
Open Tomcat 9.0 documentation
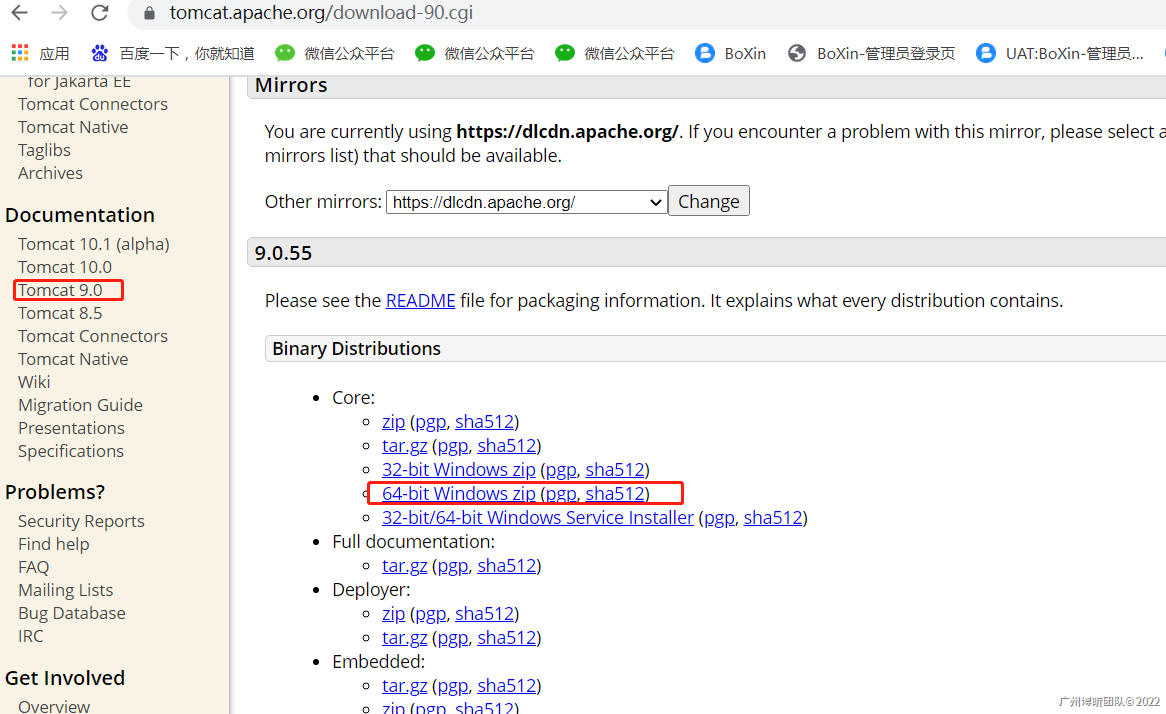[60, 290]
